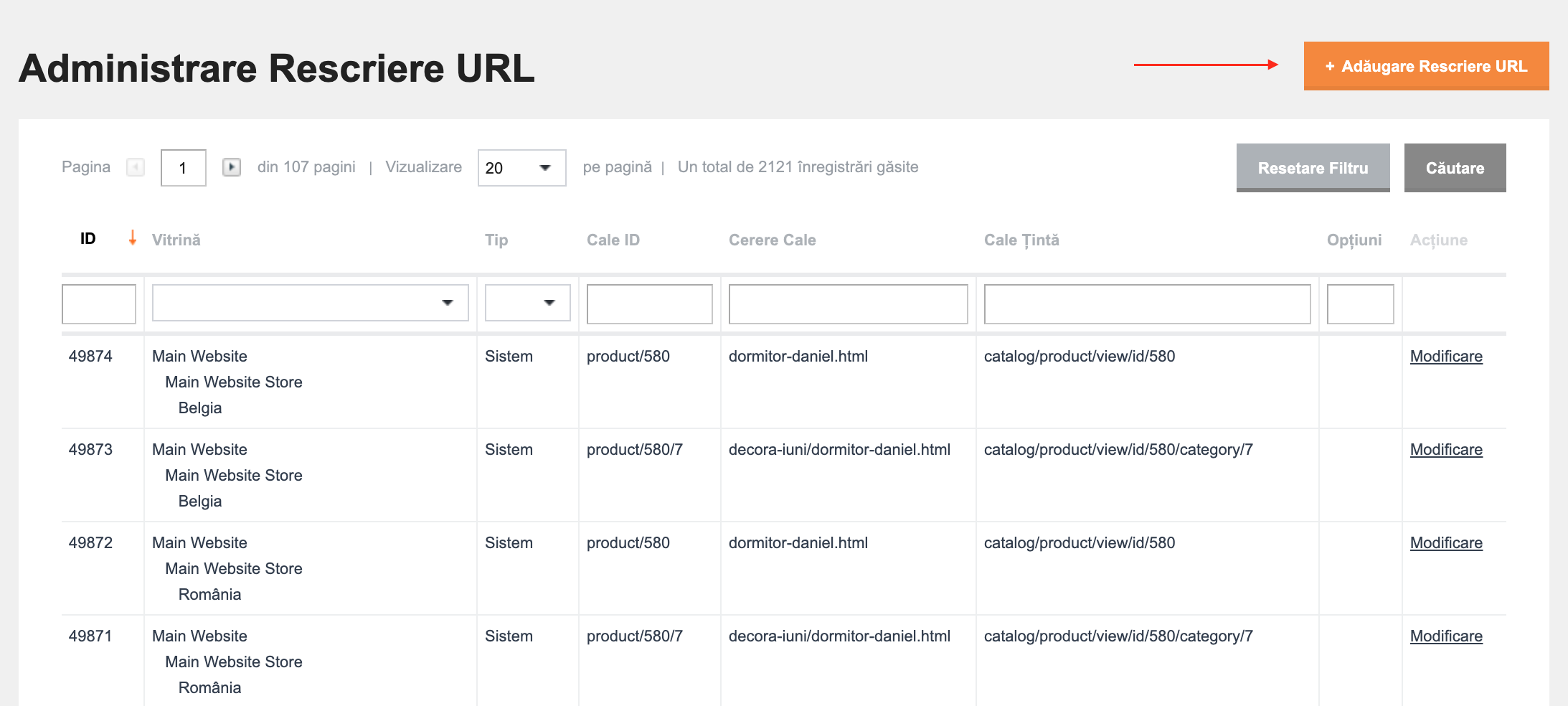
Task: Focus the Cerere Cale filter field
Action: click(x=848, y=304)
